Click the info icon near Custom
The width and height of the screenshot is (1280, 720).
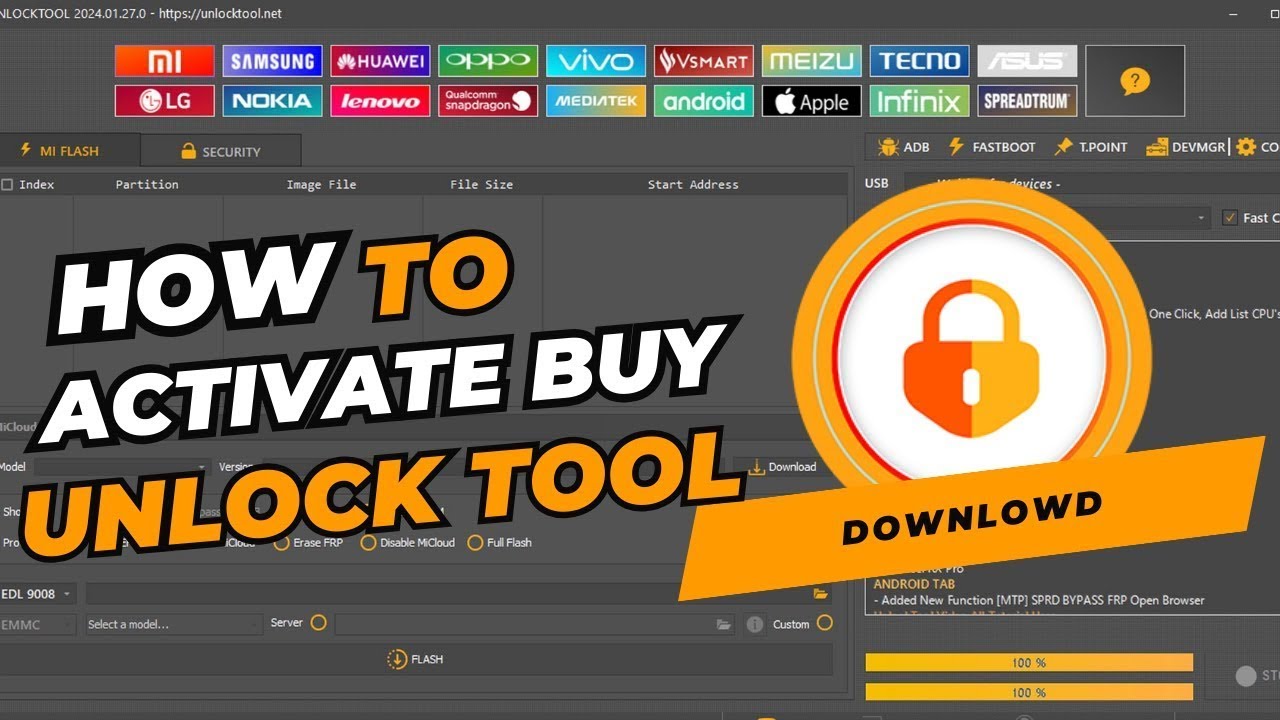(755, 624)
